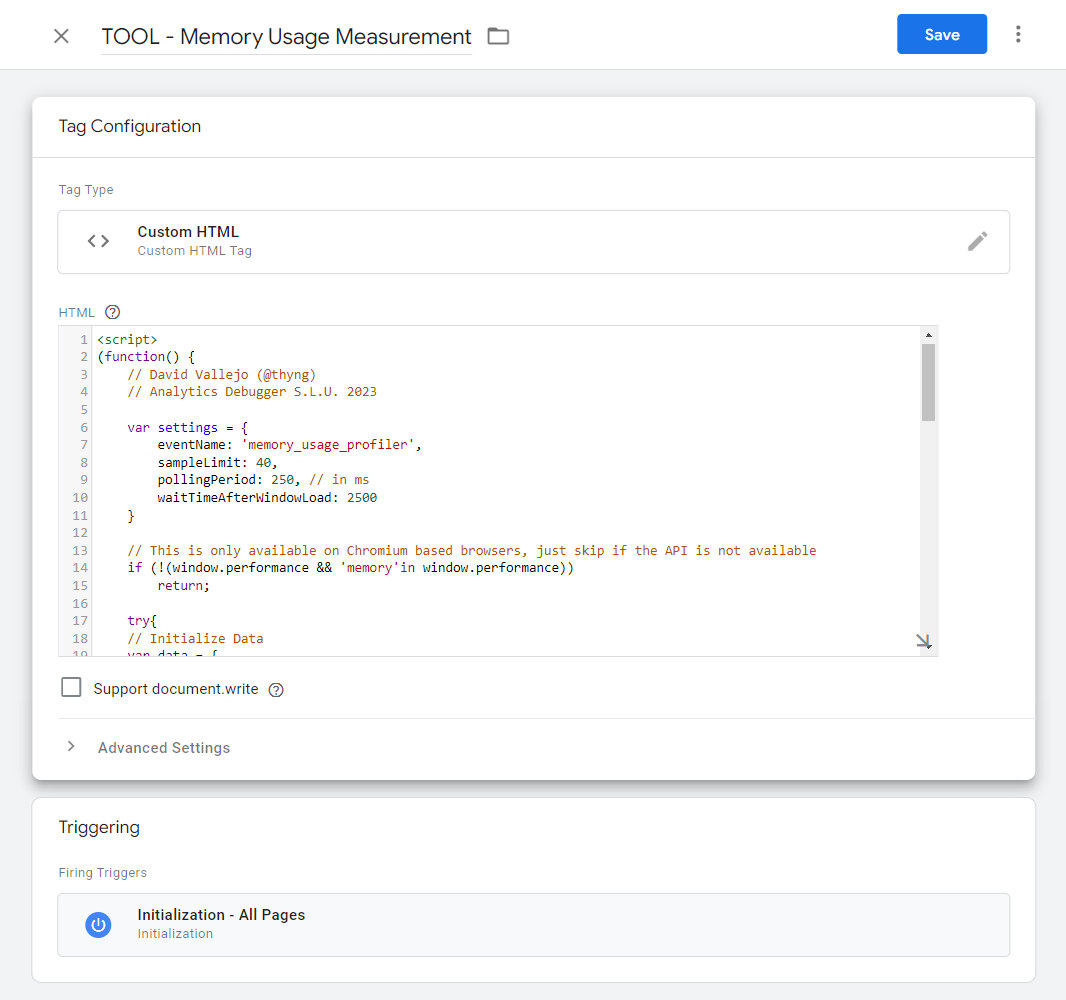This screenshot has height=1000, width=1066.
Task: Click the Custom HTML code brackets icon
Action: [98, 241]
